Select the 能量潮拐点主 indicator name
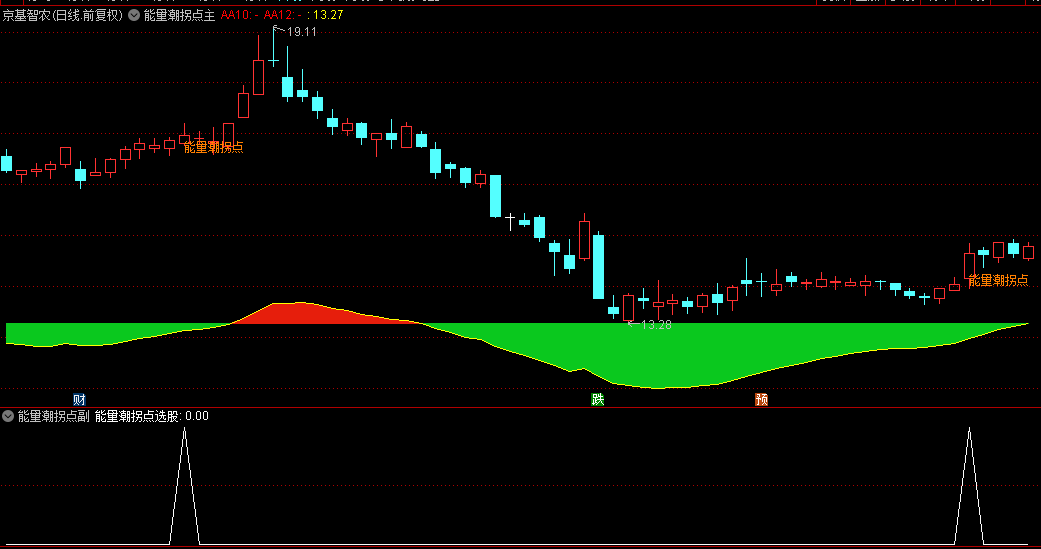Viewport: 1041px width, 549px height. point(179,15)
